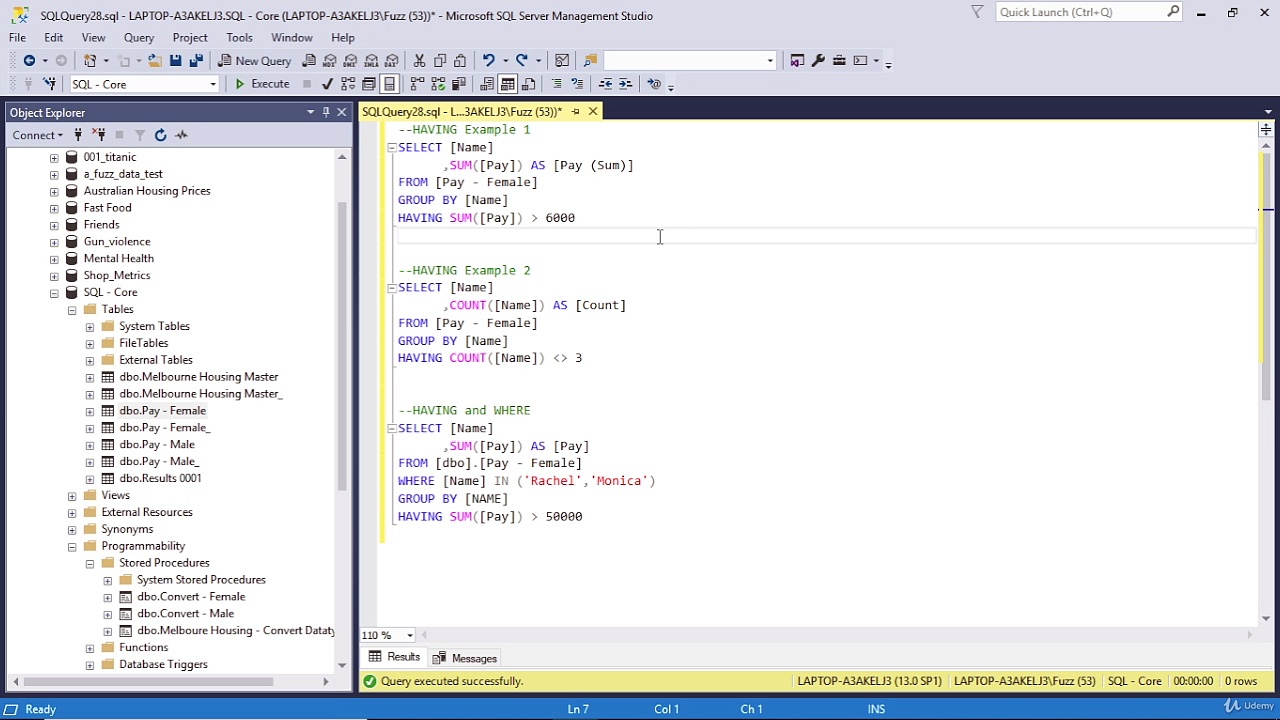Refresh the Object Explorer tree
1280x720 pixels.
coord(160,135)
